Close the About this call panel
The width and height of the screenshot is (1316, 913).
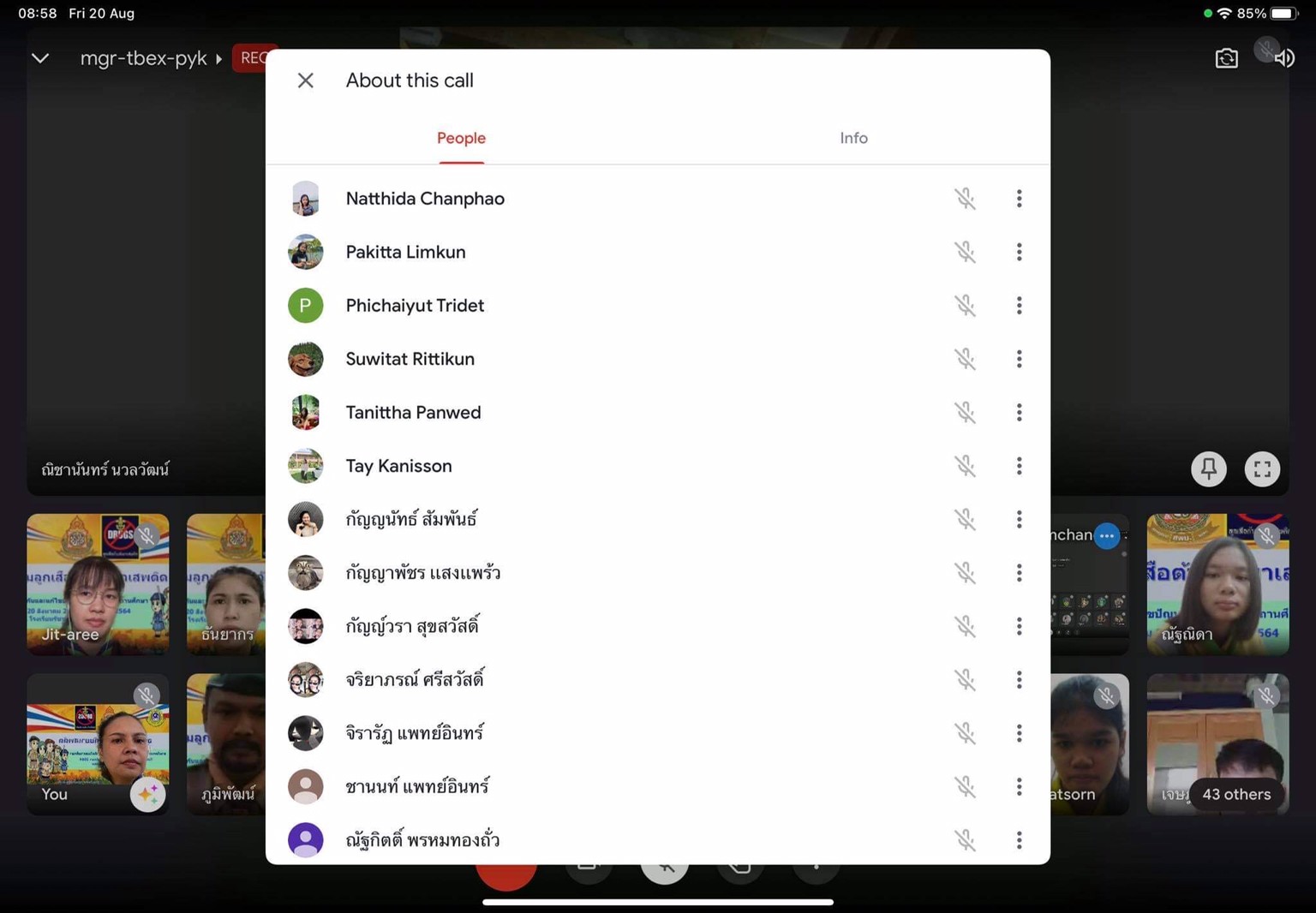305,81
